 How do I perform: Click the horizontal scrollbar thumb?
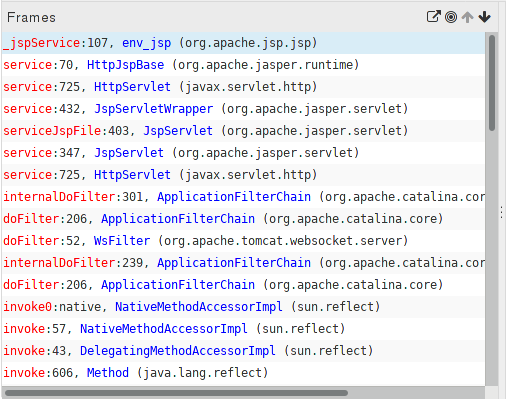(x=176, y=393)
